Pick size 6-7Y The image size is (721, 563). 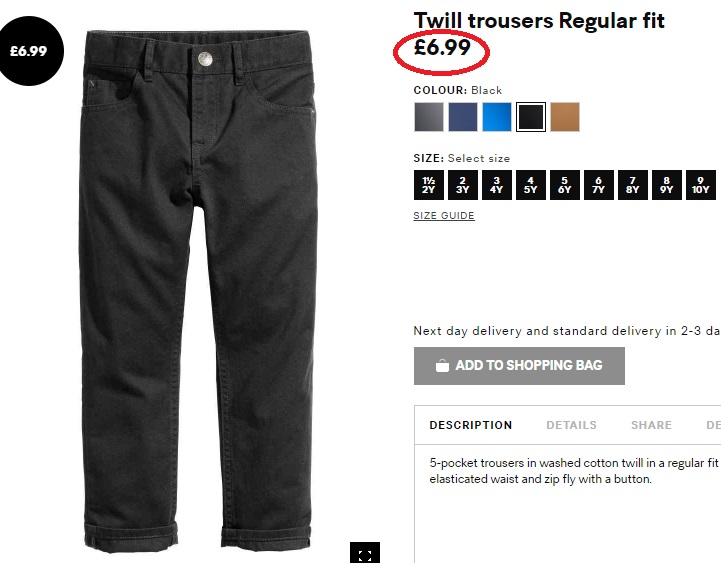(599, 185)
